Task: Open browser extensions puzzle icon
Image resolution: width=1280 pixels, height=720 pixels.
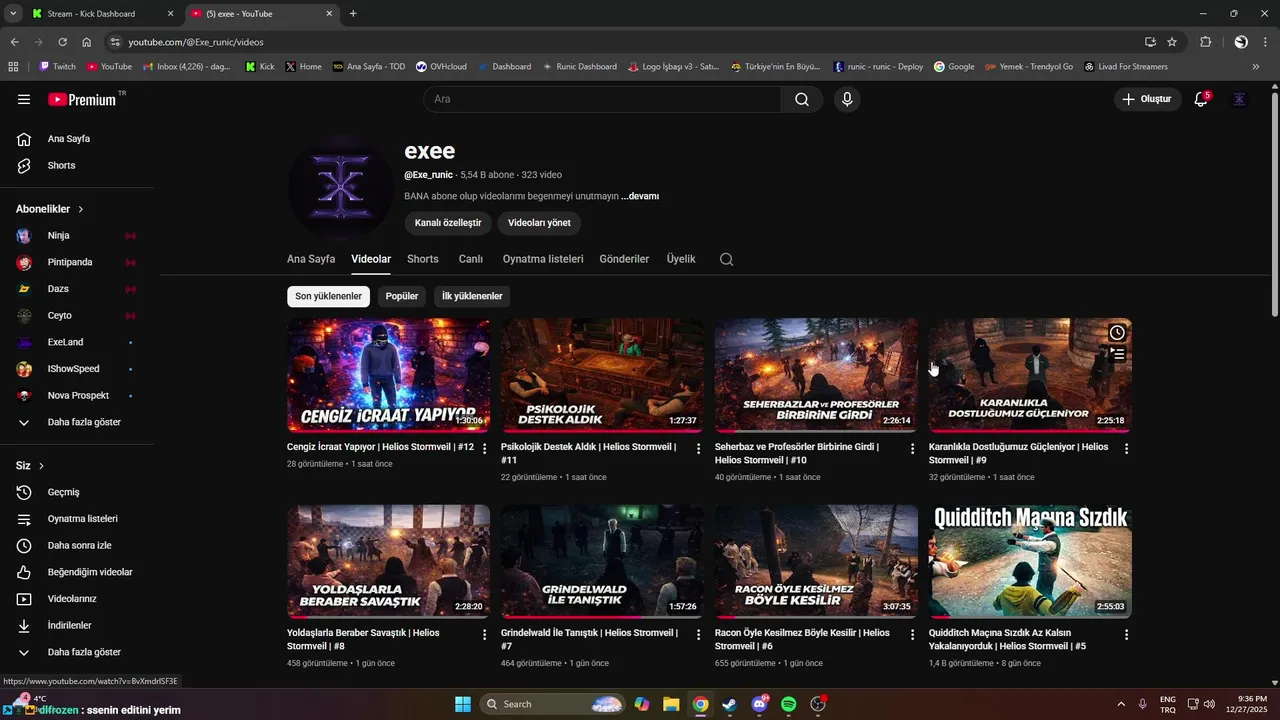Action: tap(1205, 42)
